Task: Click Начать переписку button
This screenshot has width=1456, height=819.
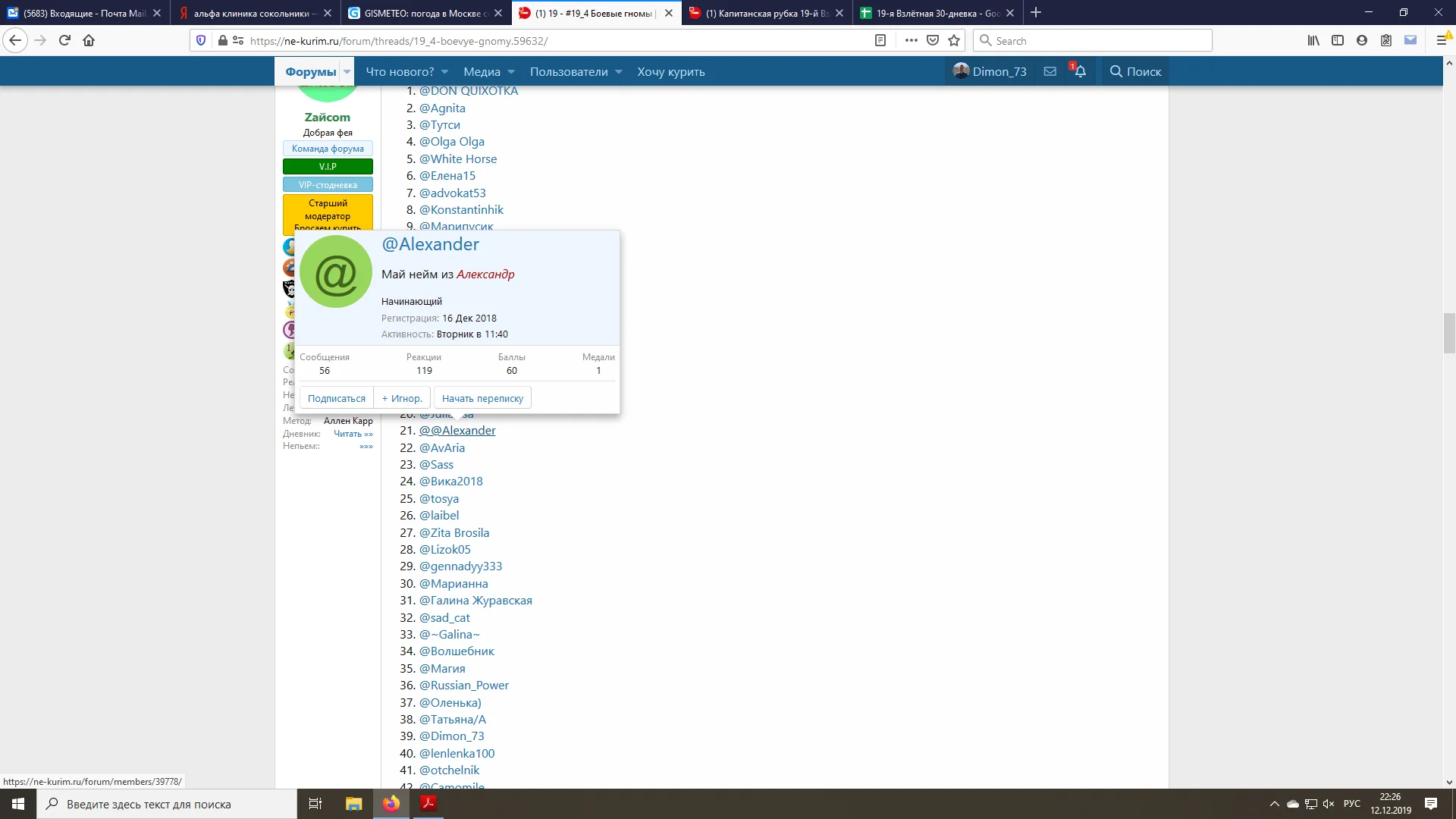Action: tap(482, 398)
